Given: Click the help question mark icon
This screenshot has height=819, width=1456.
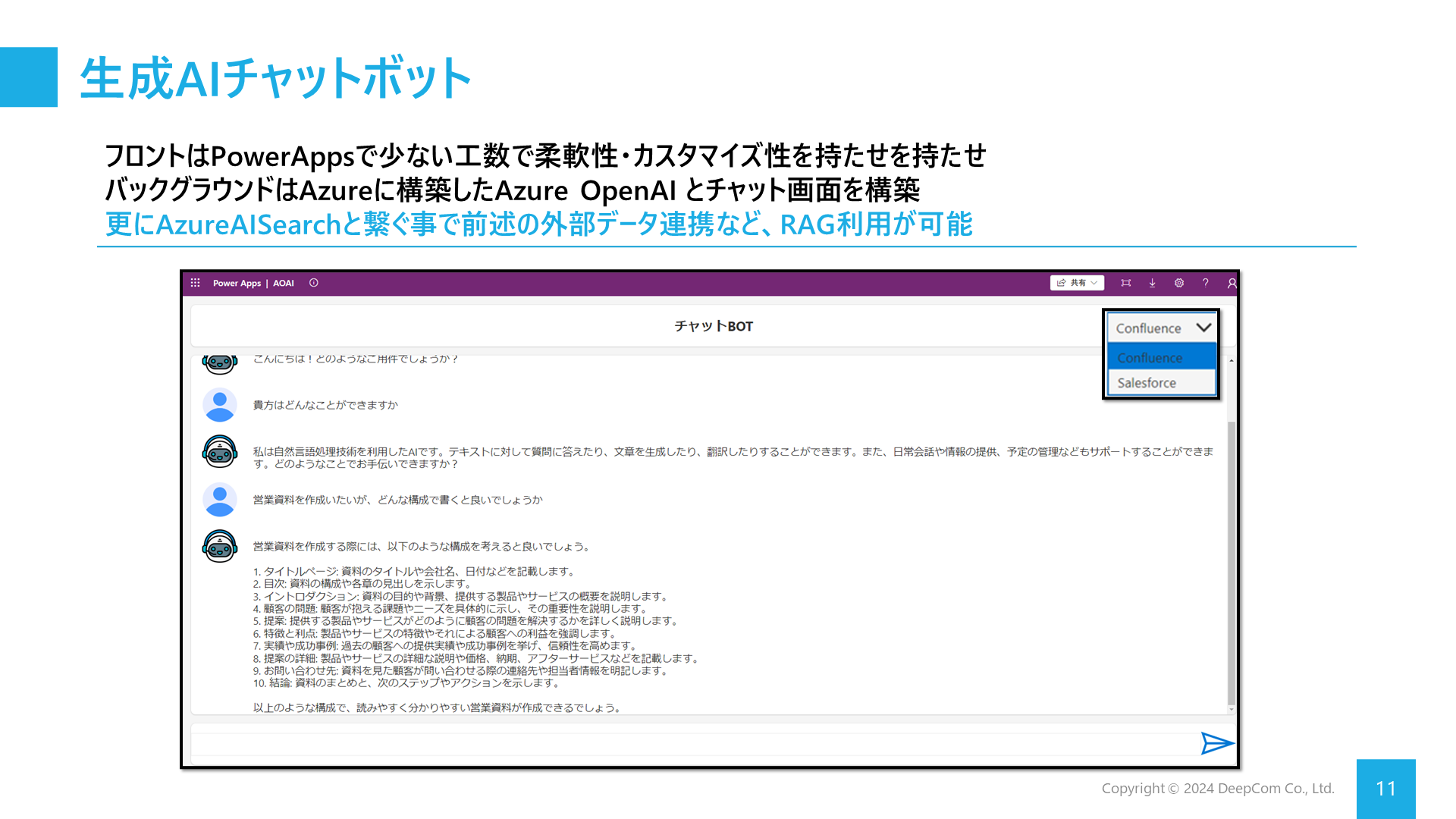Looking at the screenshot, I should pos(1205,283).
